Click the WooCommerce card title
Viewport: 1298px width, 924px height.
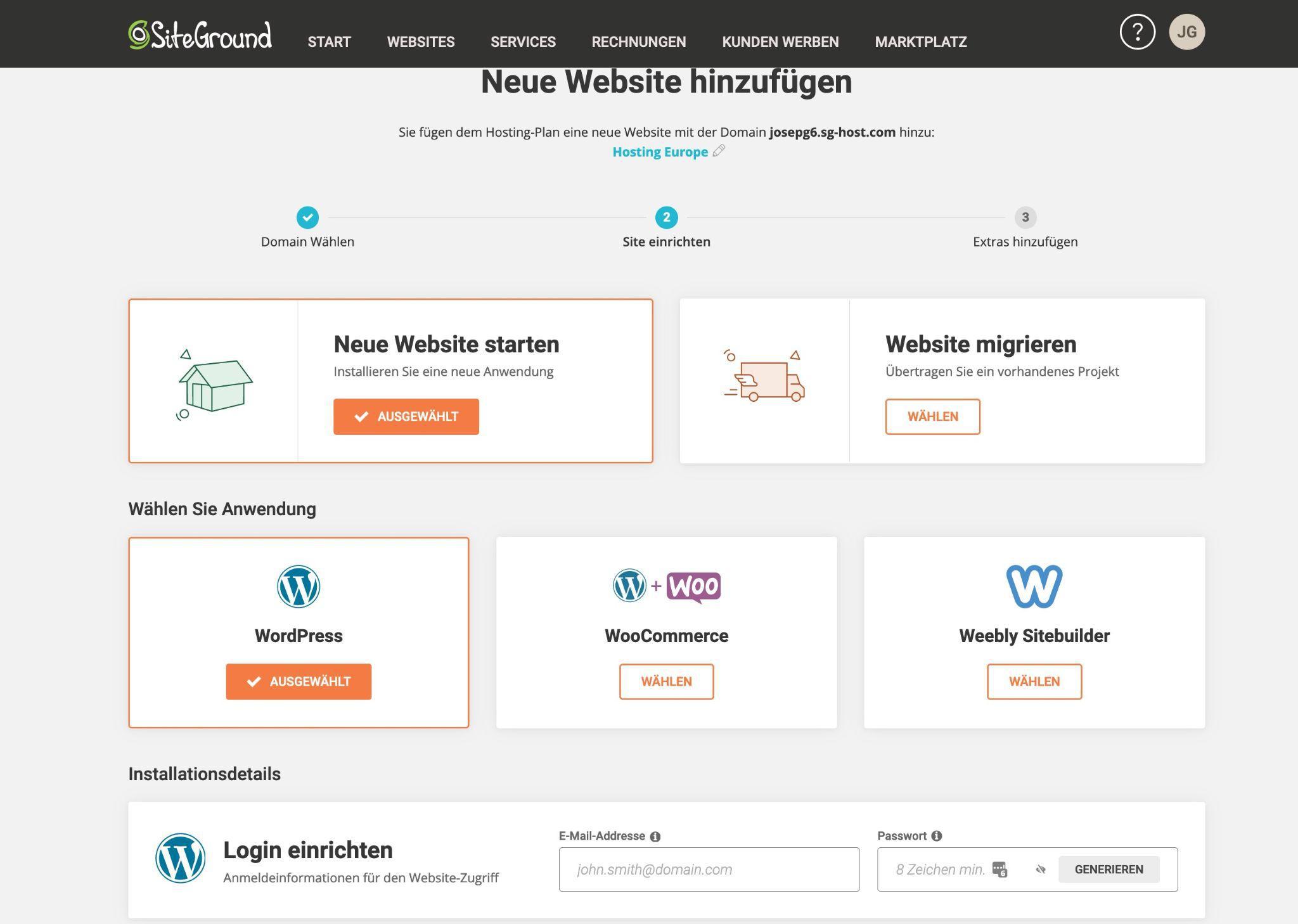[666, 636]
